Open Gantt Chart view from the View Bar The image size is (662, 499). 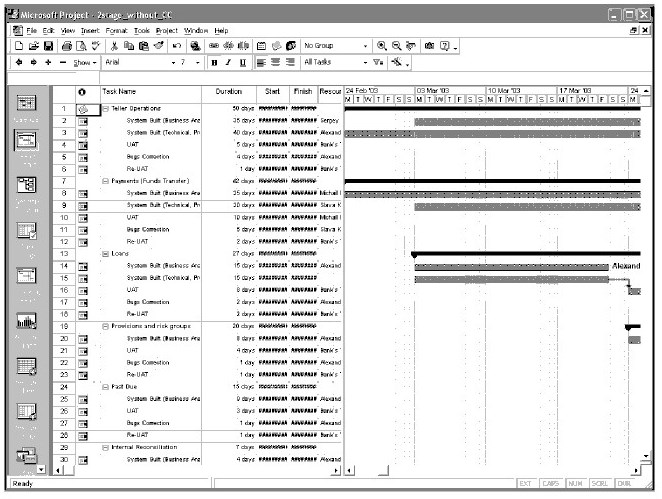coord(27,141)
